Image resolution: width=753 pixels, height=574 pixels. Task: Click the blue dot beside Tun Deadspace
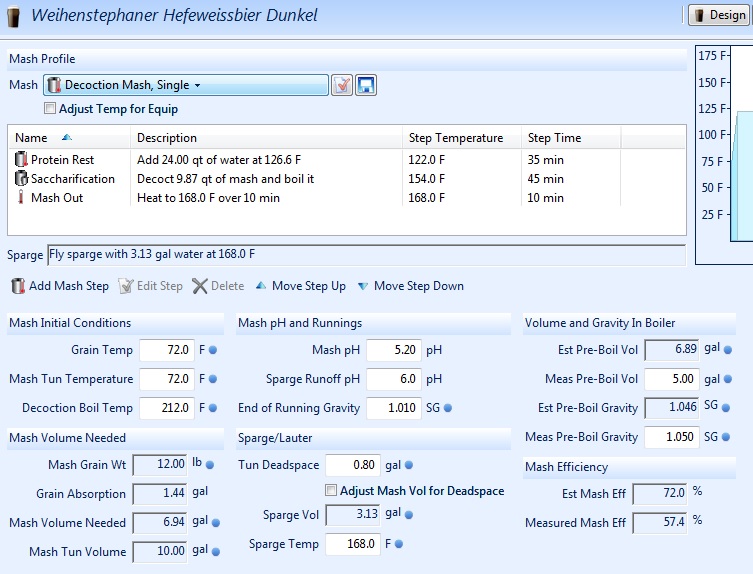[x=409, y=465]
